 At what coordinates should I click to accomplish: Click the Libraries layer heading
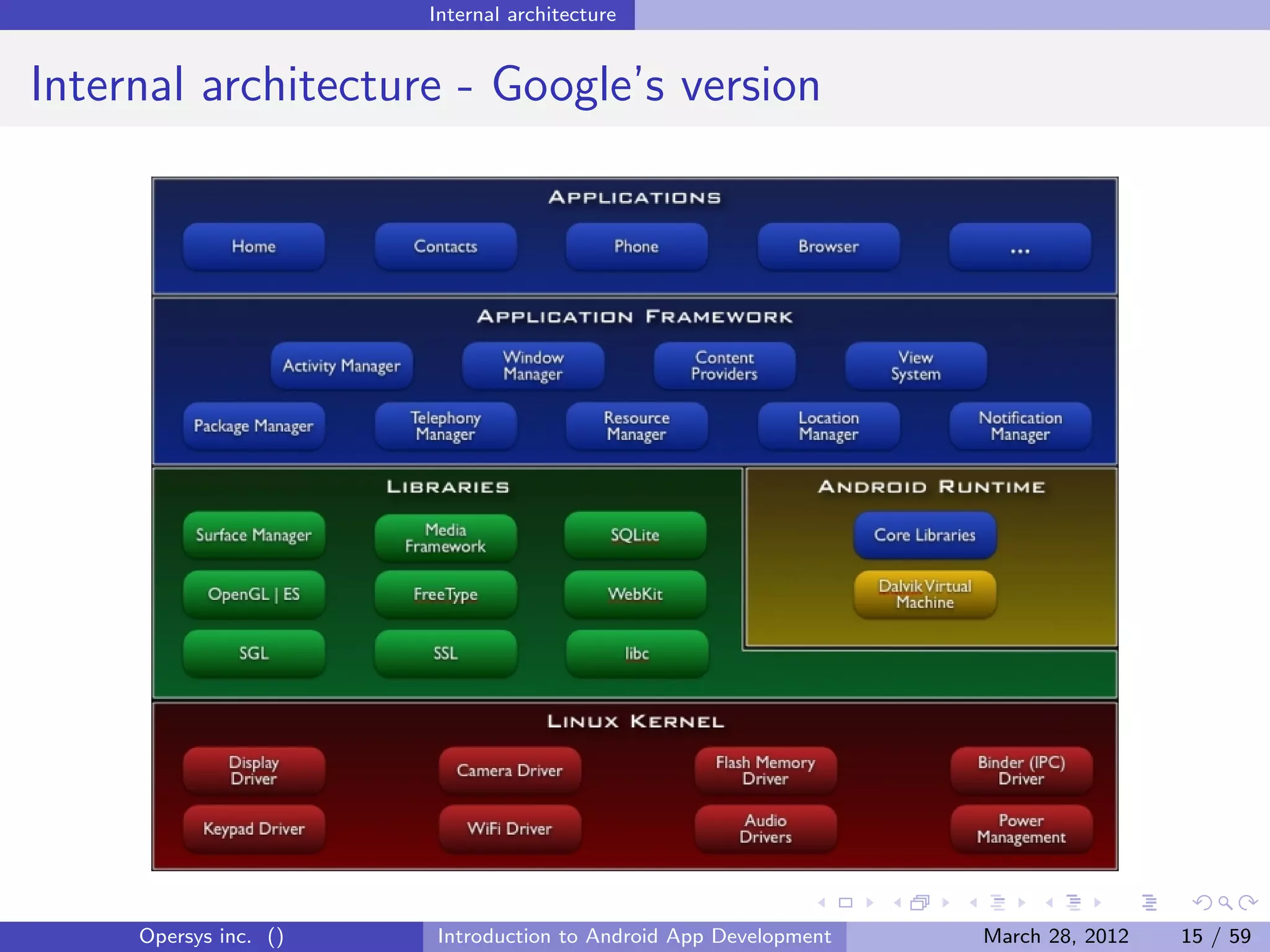point(448,487)
